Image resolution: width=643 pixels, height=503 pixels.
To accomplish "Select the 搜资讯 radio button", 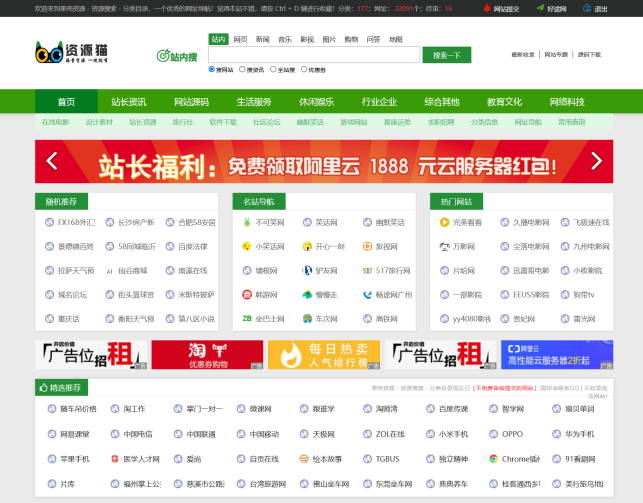I will pos(242,69).
